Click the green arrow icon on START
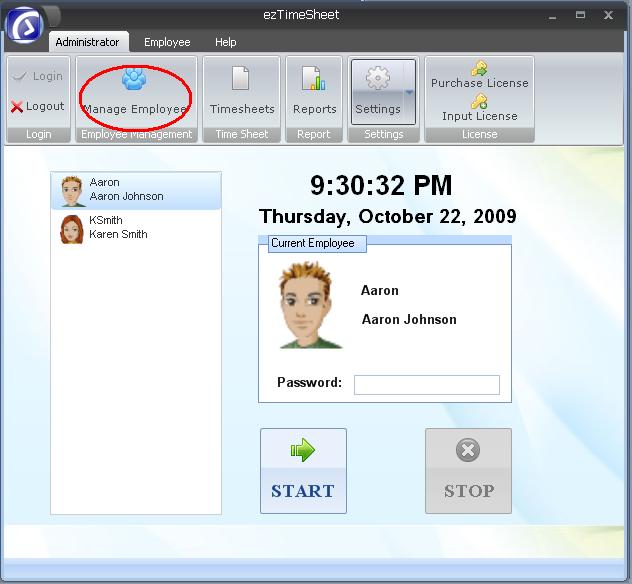This screenshot has height=584, width=632. point(303,450)
